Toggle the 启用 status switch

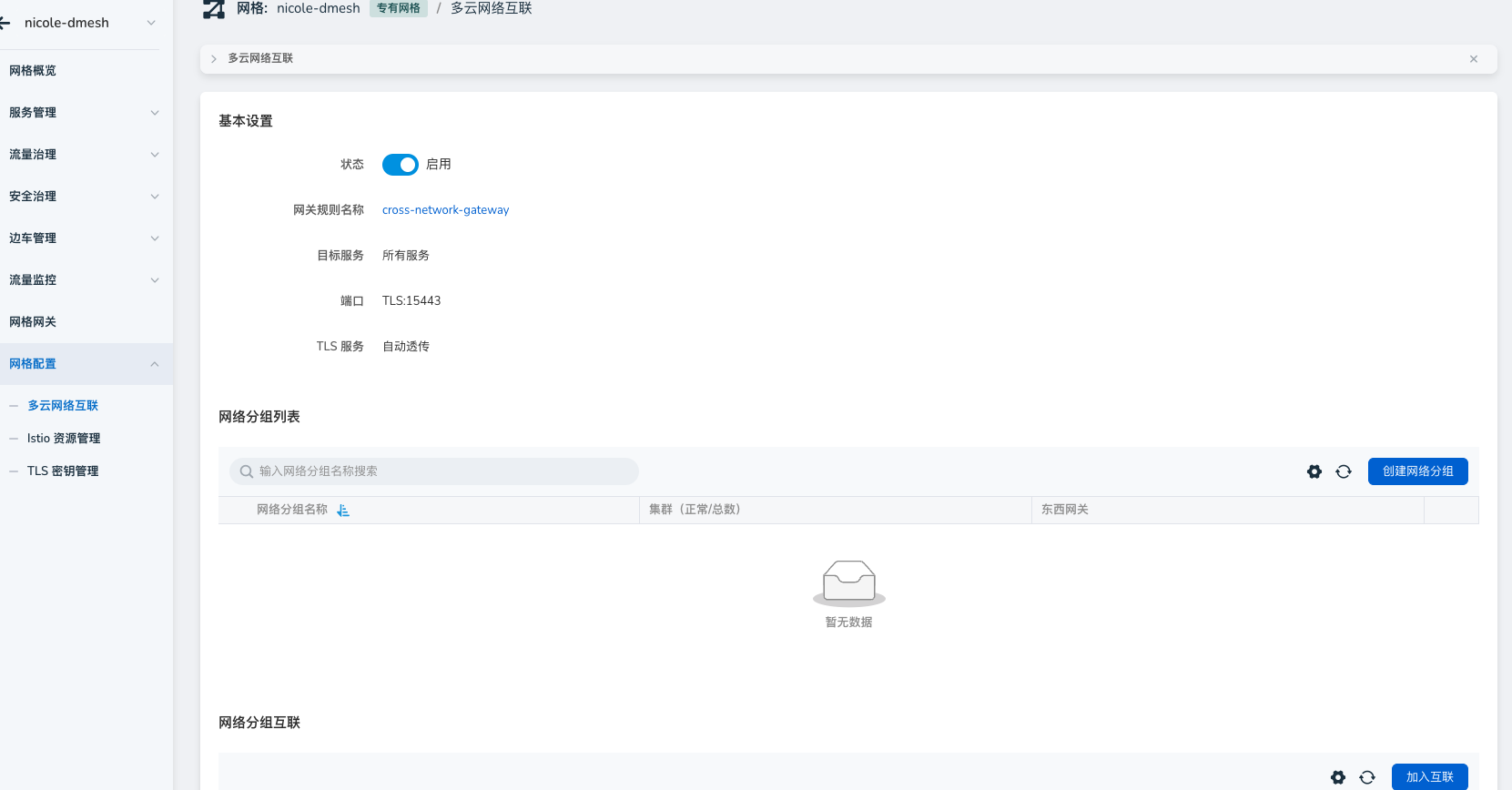(400, 165)
